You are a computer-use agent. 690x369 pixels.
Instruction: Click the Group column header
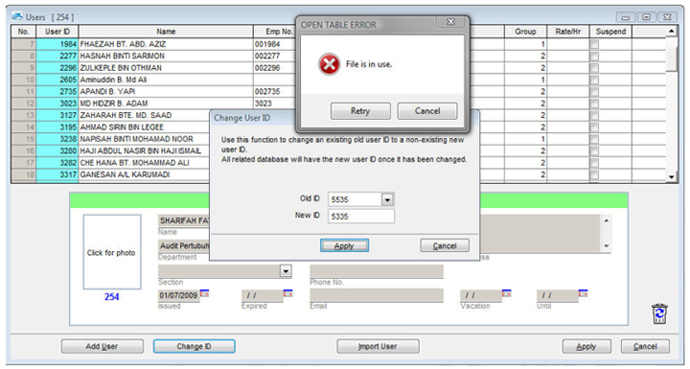[525, 32]
